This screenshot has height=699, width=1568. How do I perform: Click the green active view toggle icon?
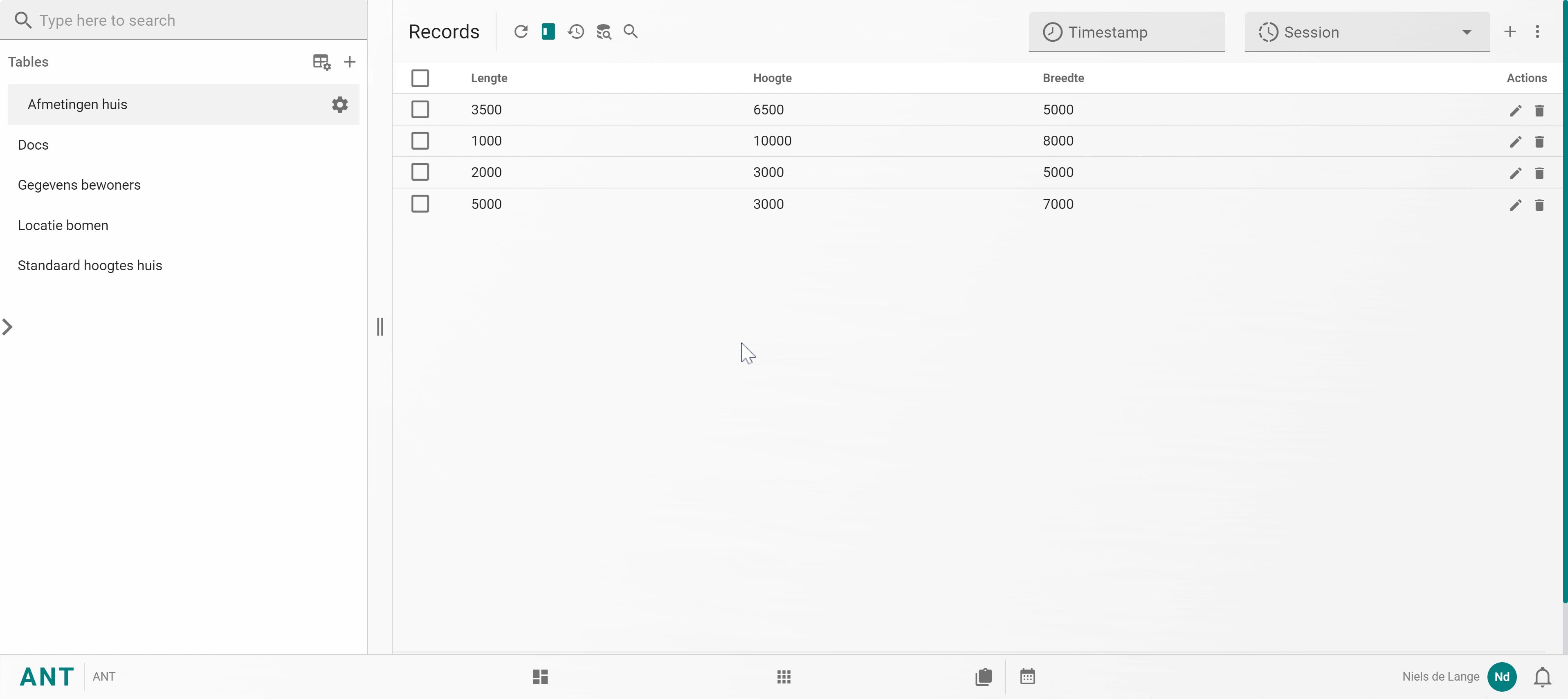[548, 31]
